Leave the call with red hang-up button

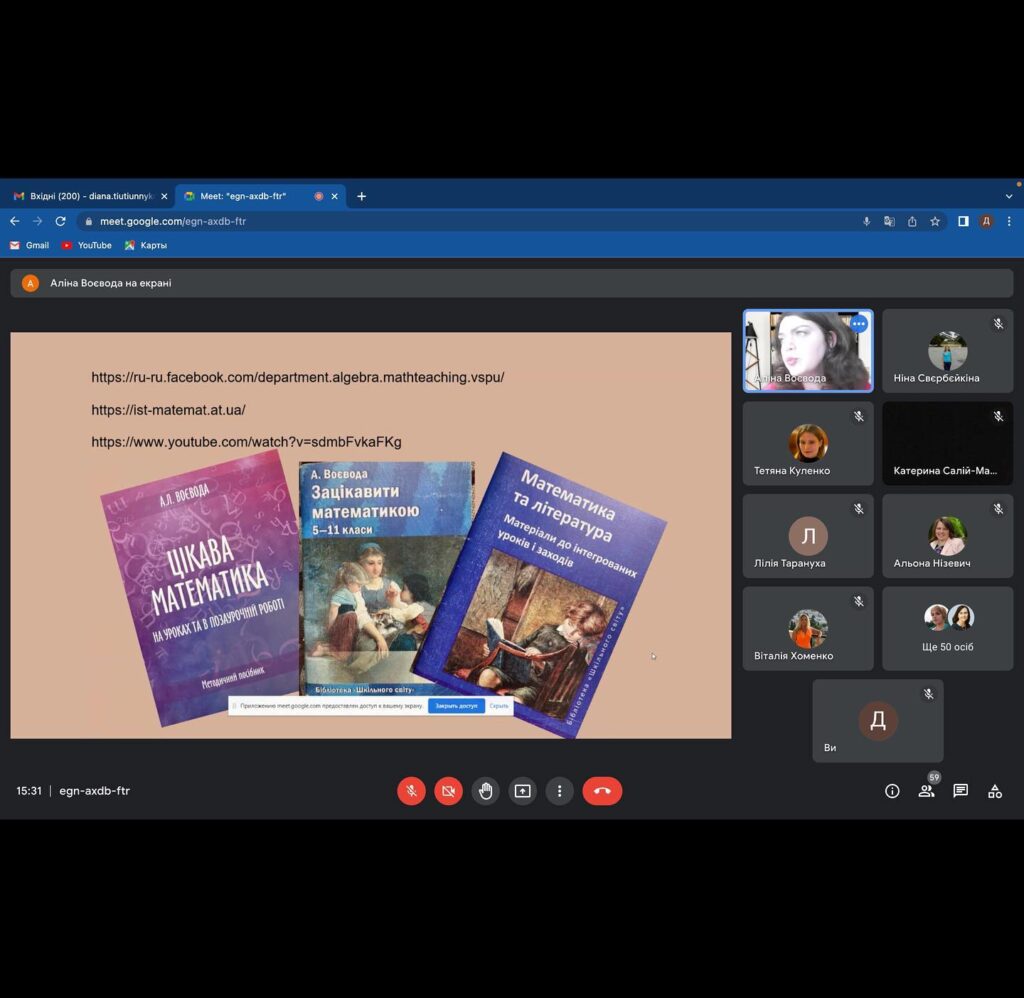pyautogui.click(x=602, y=791)
